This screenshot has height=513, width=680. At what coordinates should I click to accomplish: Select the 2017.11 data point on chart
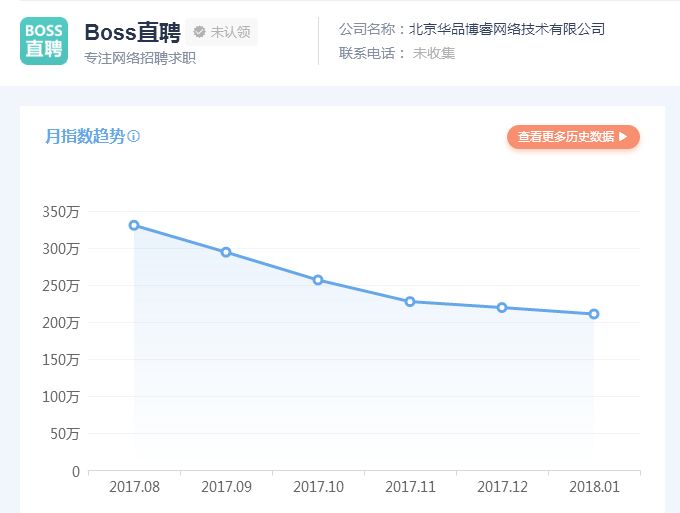coord(410,301)
